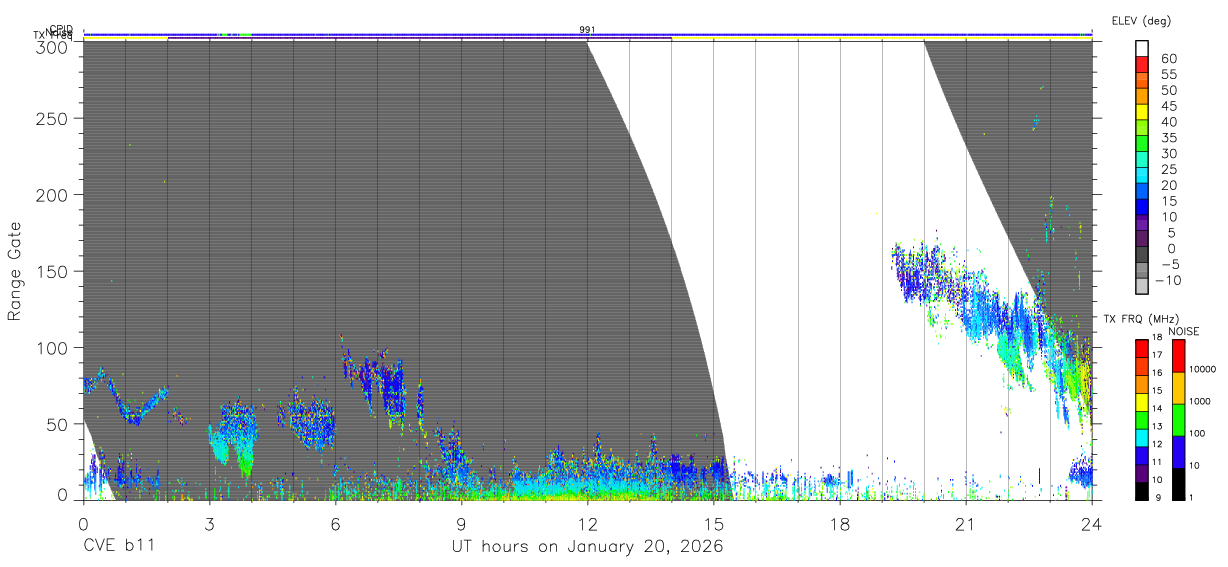Click the 'Range Gate' y-axis title
This screenshot has height=567, width=1228.
[x=15, y=272]
